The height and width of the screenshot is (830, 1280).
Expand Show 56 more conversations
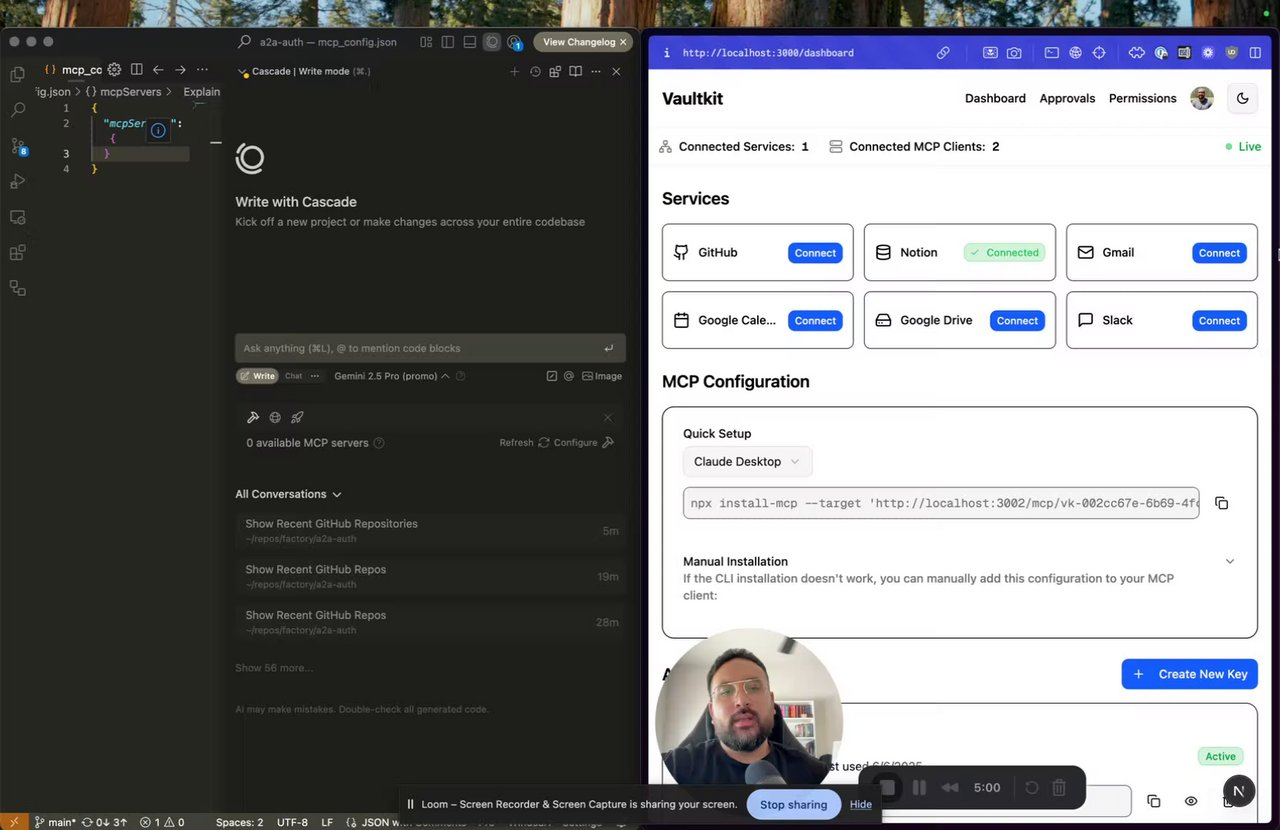point(274,667)
